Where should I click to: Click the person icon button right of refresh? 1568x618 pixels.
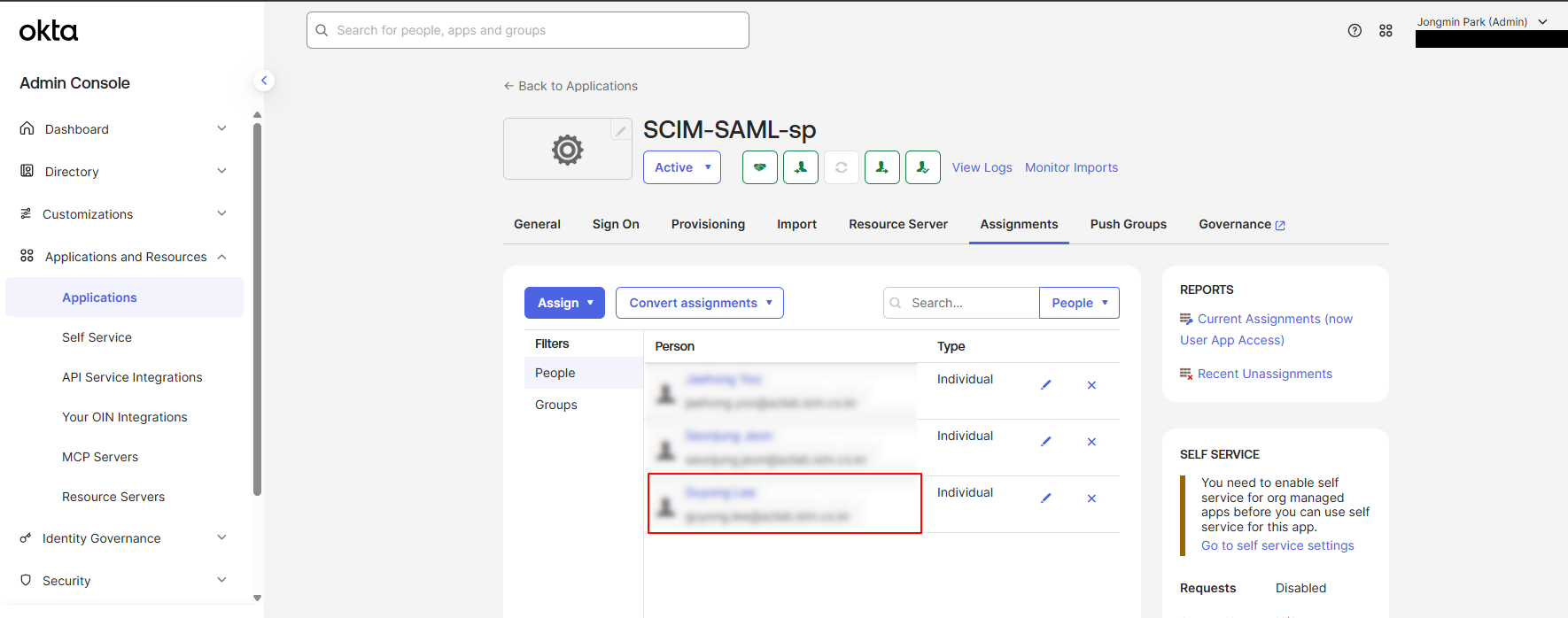tap(882, 167)
